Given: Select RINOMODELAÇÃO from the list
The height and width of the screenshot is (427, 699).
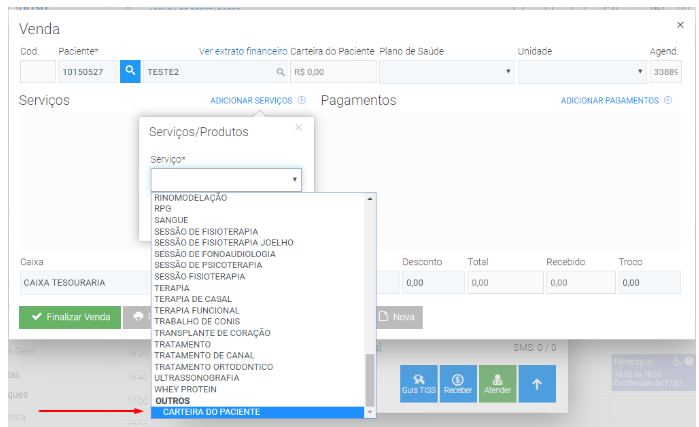Looking at the screenshot, I should [x=258, y=198].
